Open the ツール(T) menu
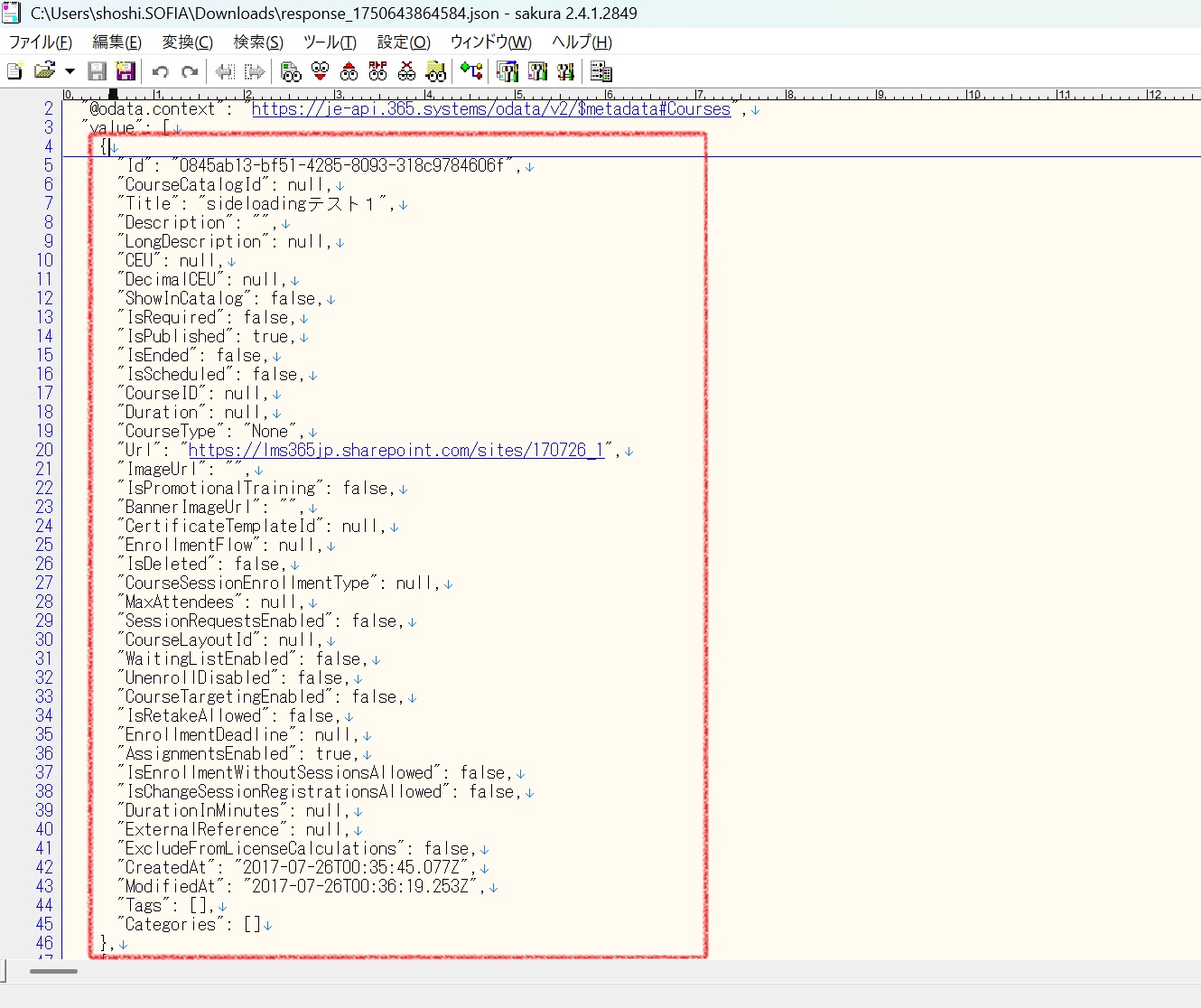 (330, 42)
